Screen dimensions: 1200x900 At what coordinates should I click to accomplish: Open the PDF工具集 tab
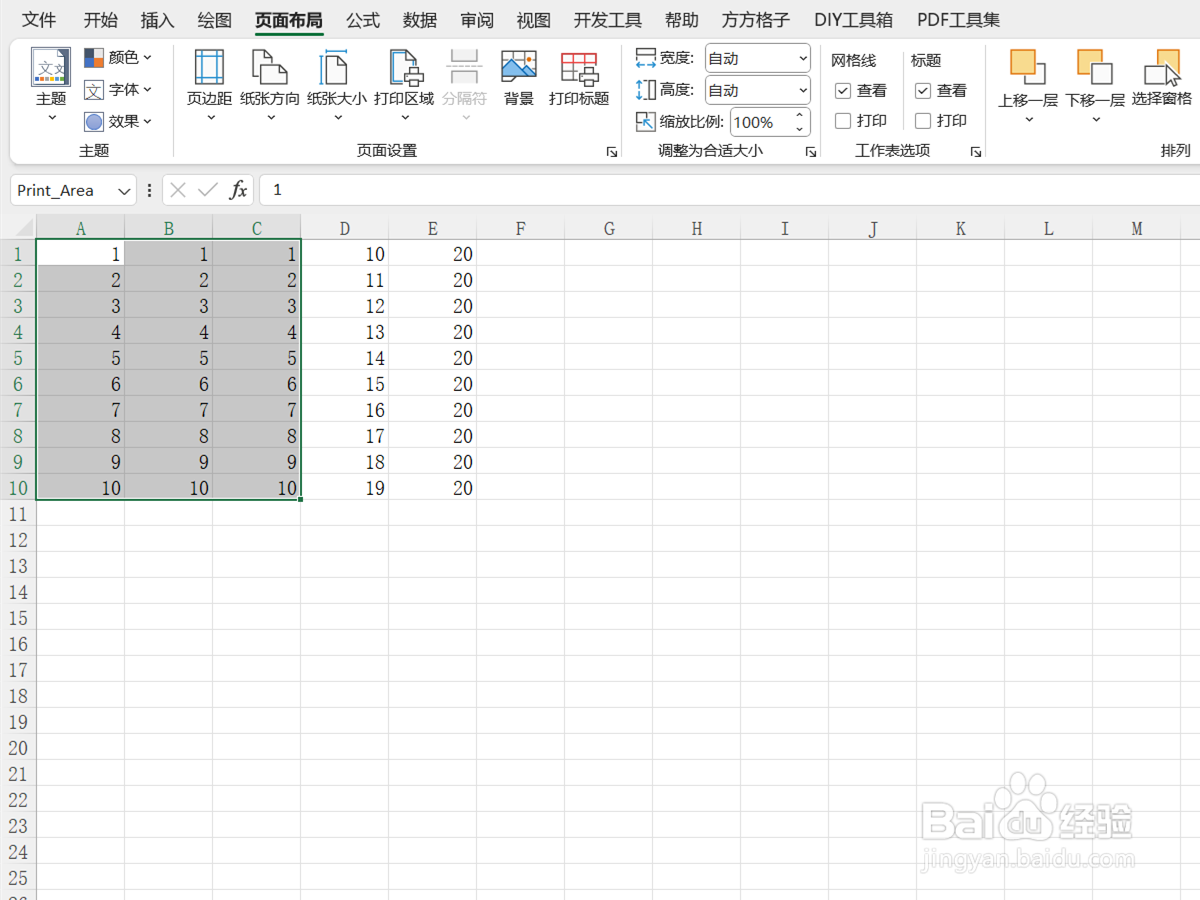(x=958, y=20)
